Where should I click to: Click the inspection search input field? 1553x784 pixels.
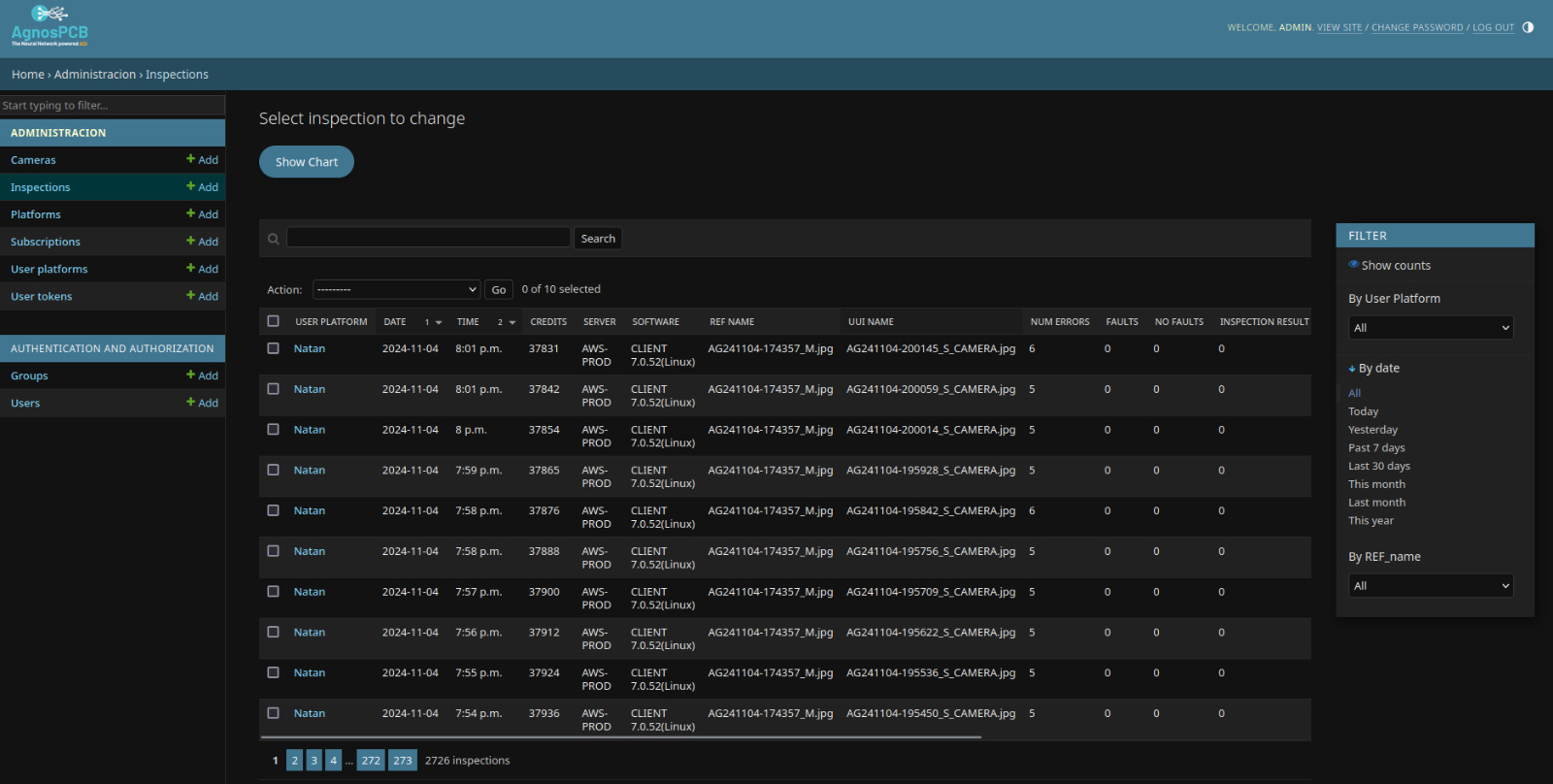tap(428, 238)
